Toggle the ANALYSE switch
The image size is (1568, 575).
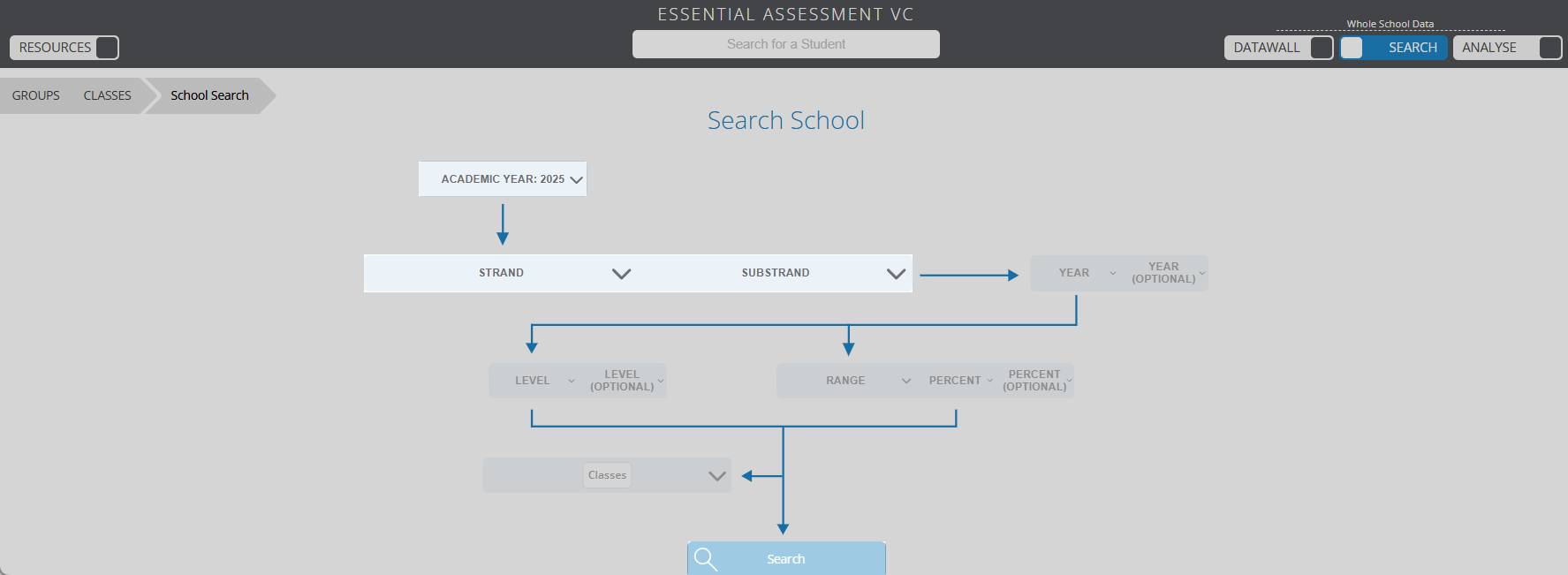pos(1508,48)
